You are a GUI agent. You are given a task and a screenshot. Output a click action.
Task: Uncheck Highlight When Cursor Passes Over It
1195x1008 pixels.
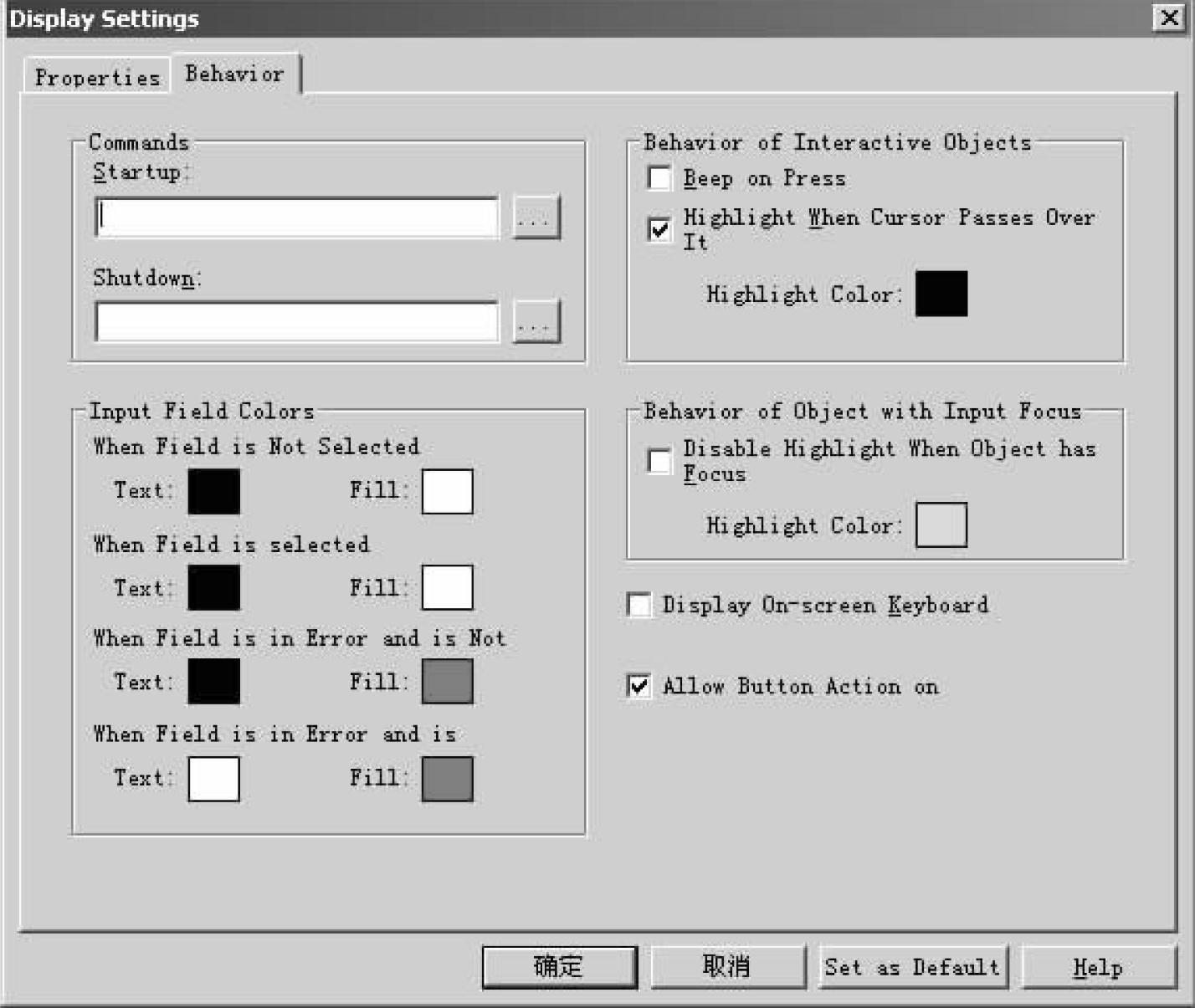(x=659, y=228)
